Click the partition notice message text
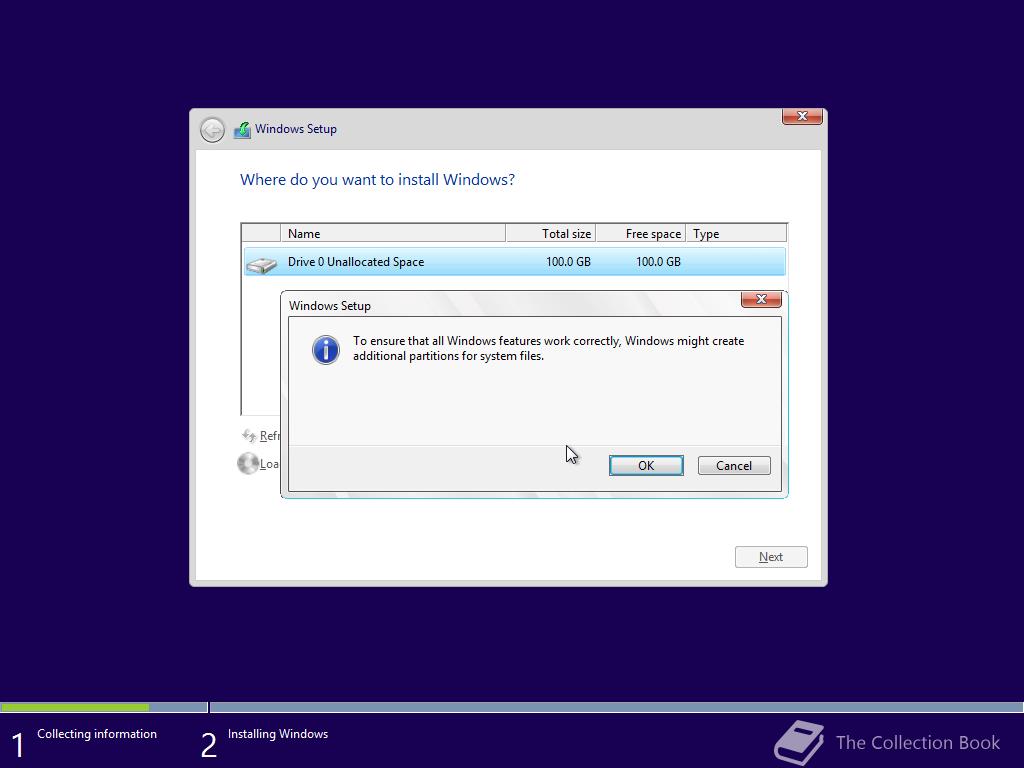1024x768 pixels. click(x=549, y=349)
